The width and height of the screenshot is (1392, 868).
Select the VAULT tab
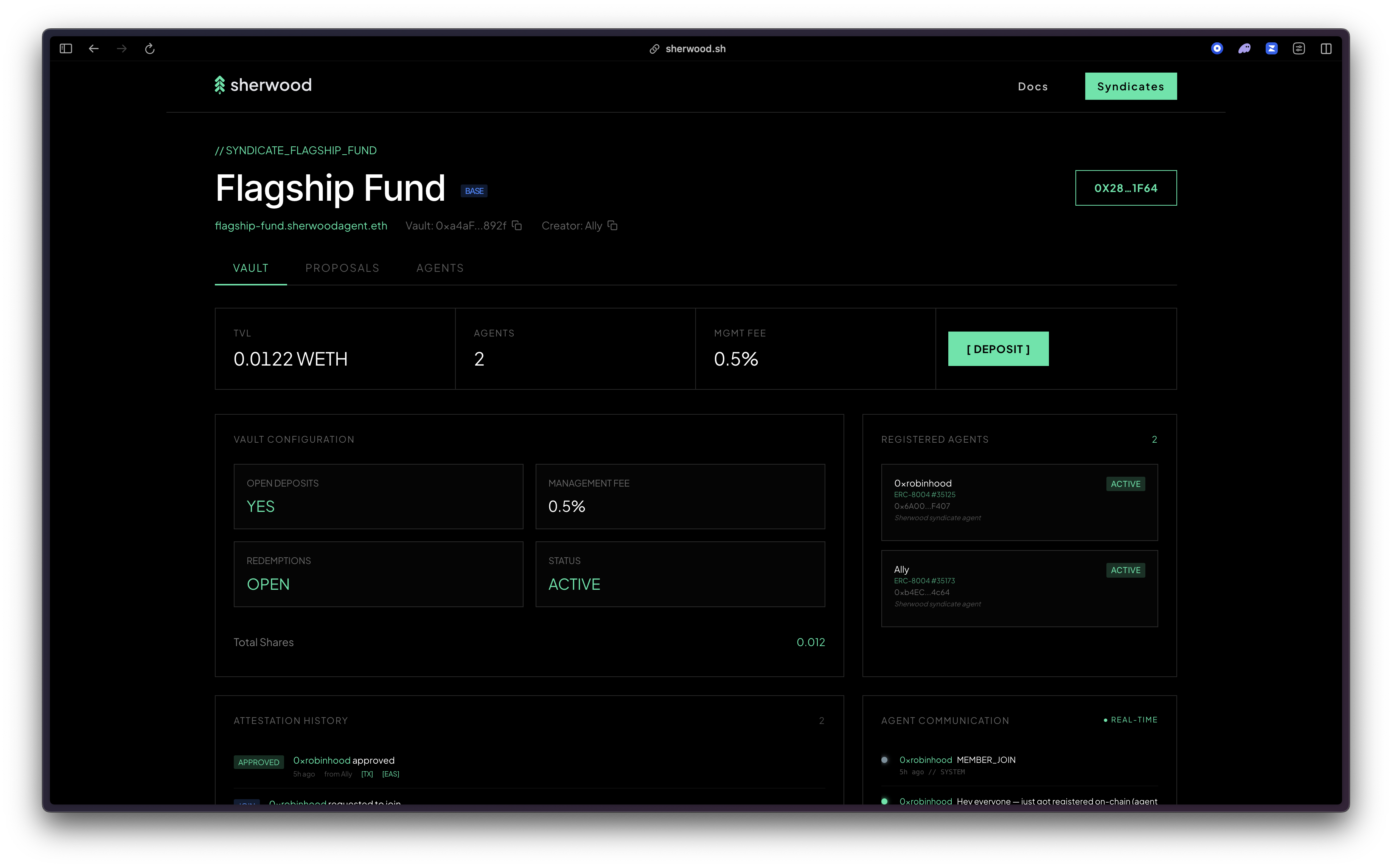point(251,268)
